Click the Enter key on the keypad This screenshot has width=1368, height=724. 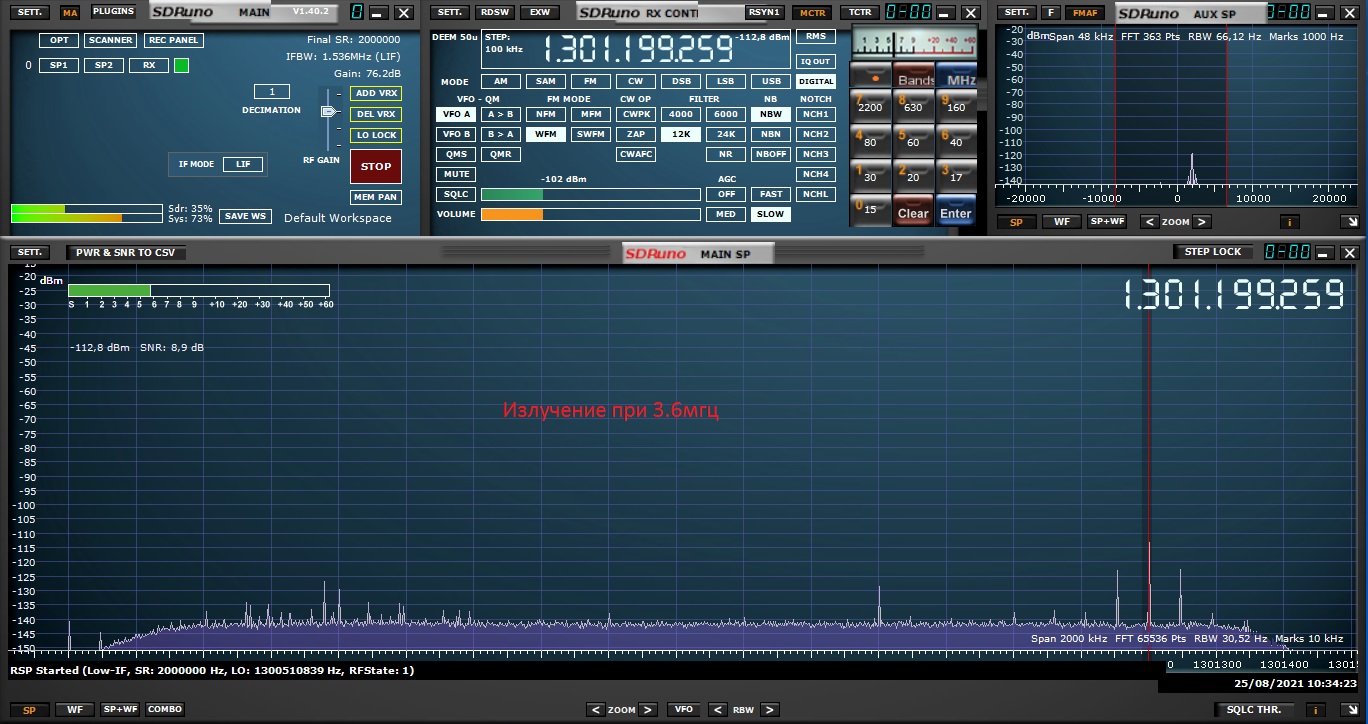[957, 212]
